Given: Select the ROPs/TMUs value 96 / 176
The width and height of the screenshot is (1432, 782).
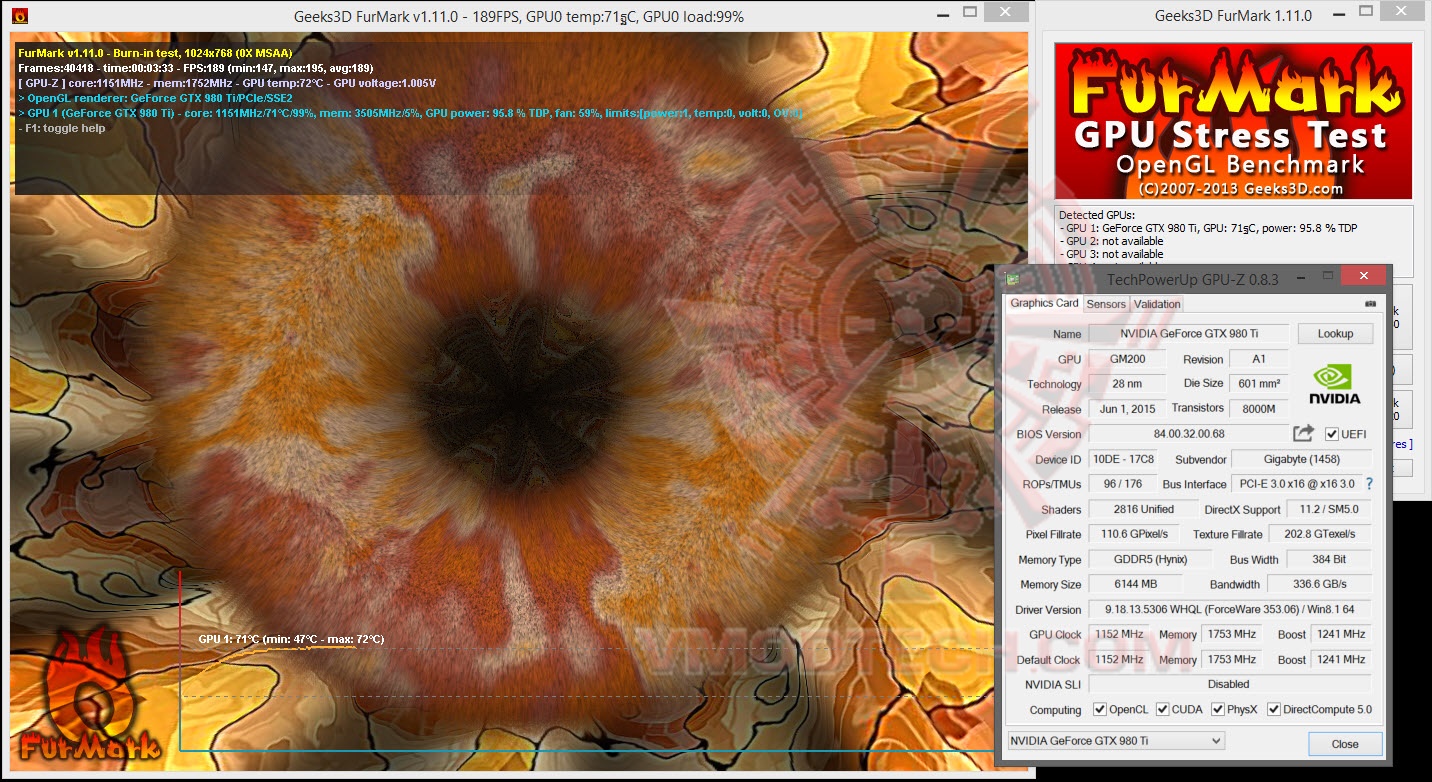Looking at the screenshot, I should [x=1123, y=484].
